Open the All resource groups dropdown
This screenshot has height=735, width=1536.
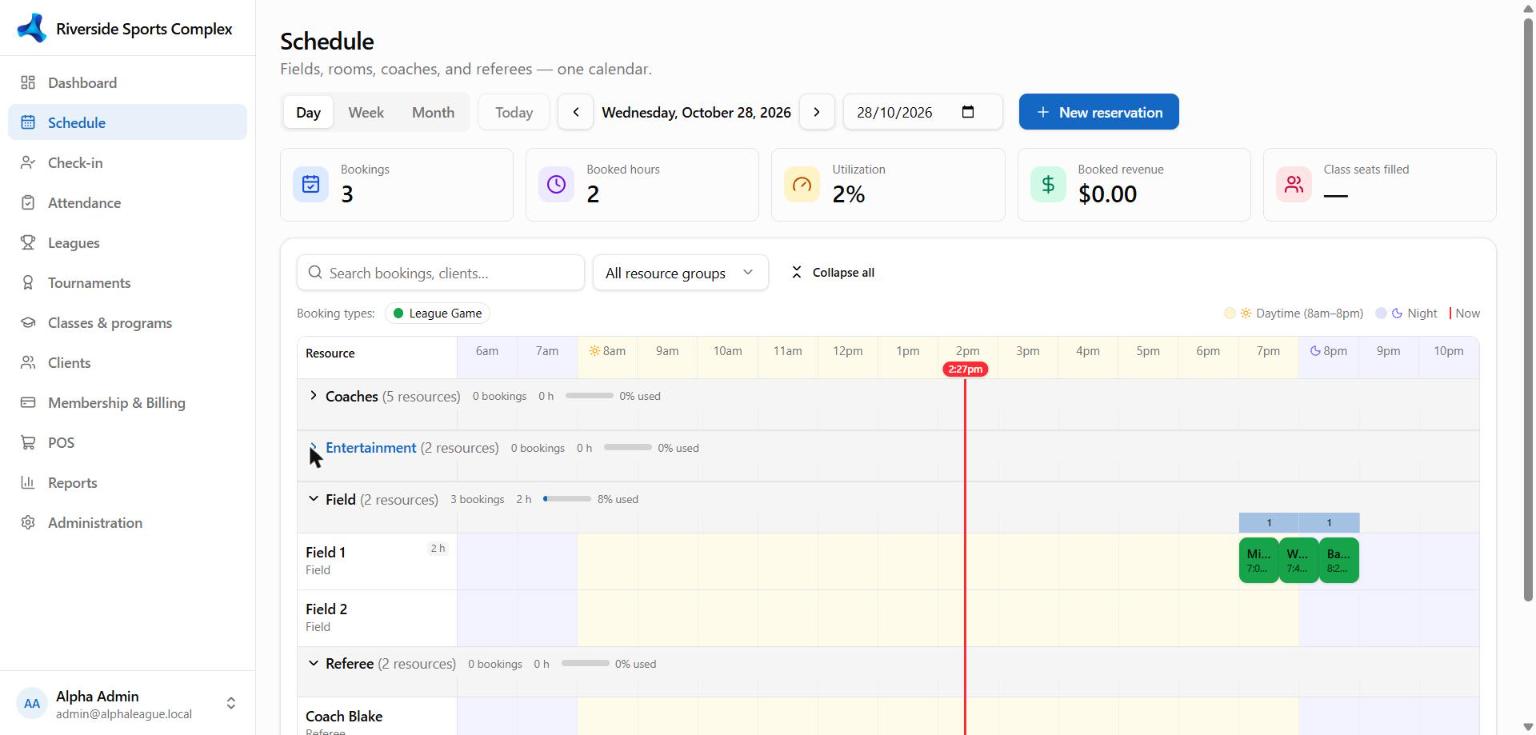coord(681,273)
